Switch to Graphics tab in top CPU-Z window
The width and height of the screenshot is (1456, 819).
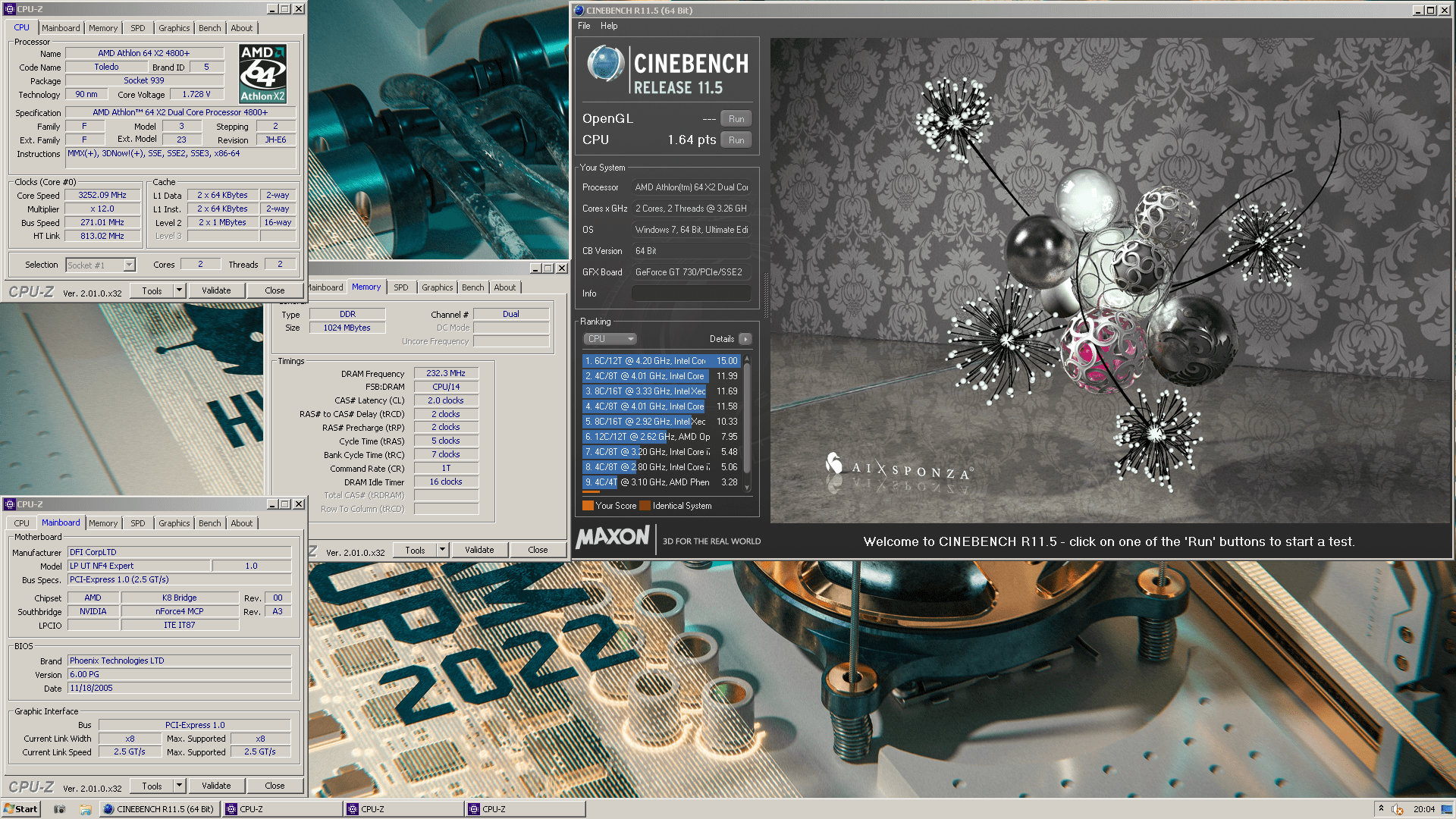[x=174, y=28]
